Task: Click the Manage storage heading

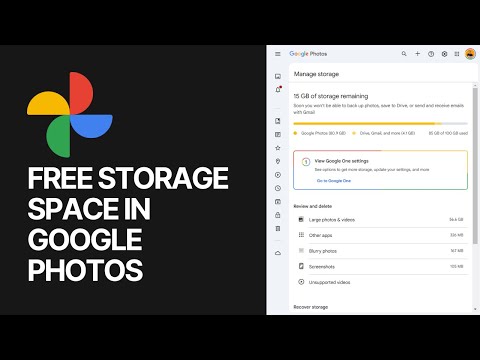Action: click(x=316, y=74)
